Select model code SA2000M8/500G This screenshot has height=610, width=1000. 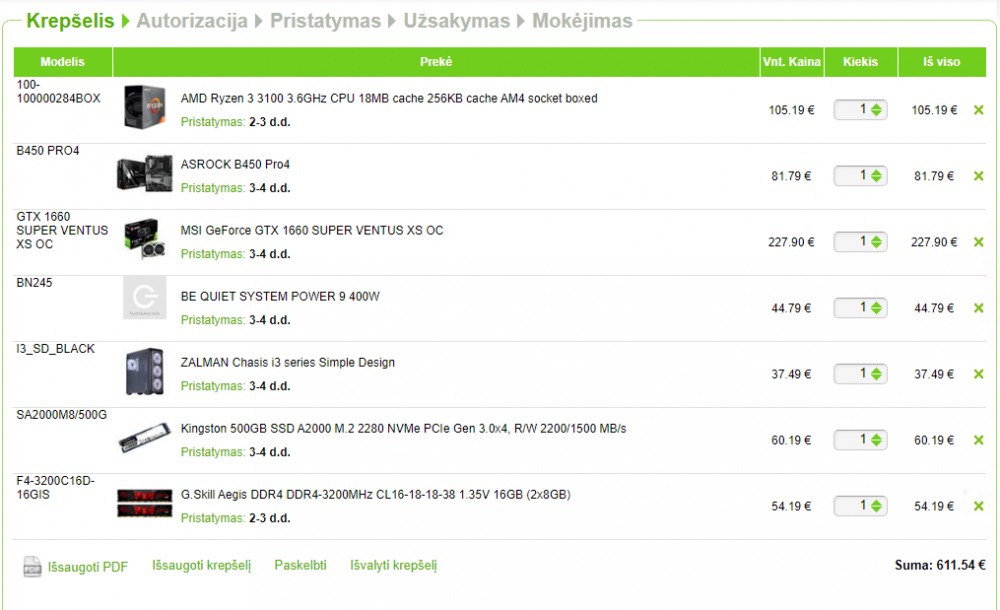pos(62,415)
